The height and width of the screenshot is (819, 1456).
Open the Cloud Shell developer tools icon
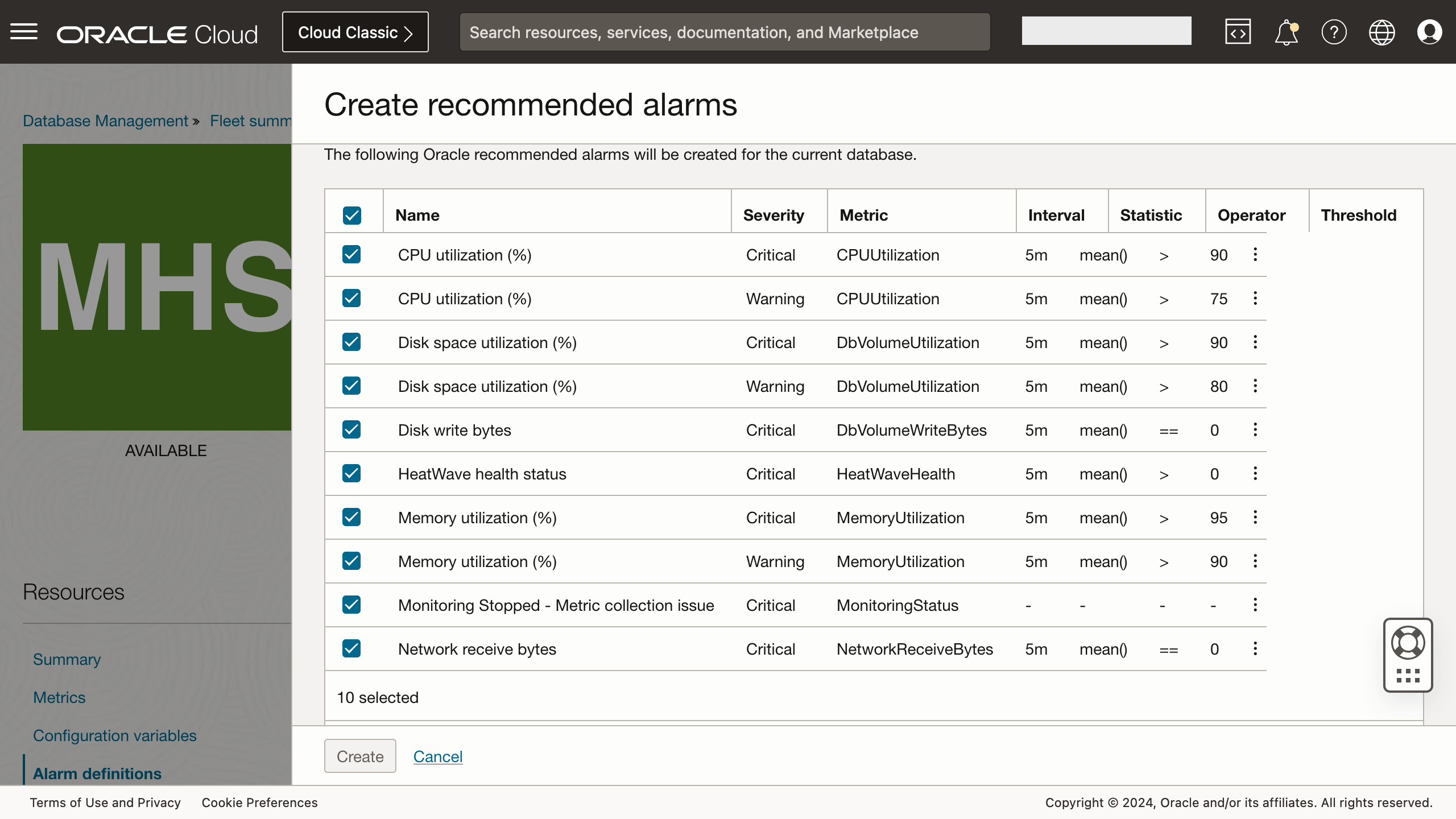[x=1238, y=31]
